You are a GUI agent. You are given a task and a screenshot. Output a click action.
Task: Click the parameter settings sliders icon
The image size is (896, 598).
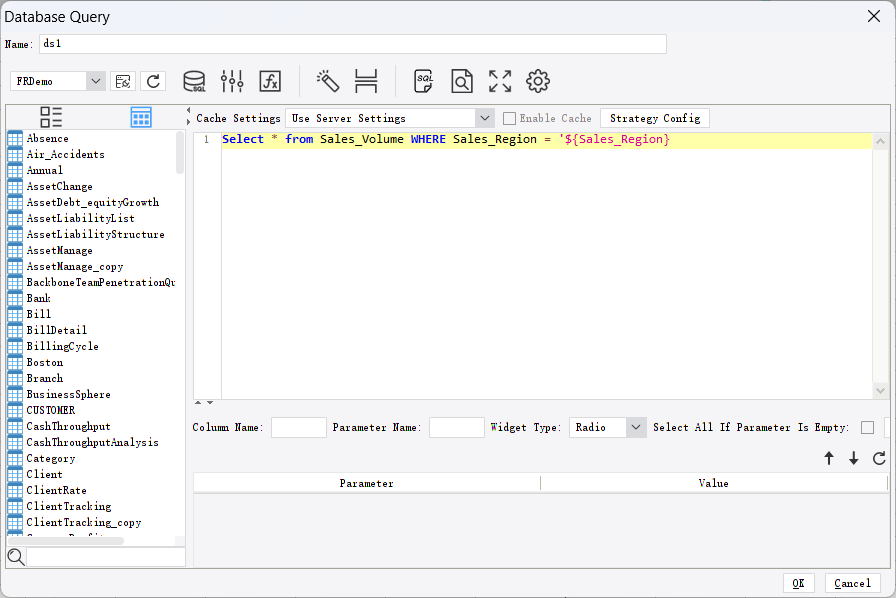[230, 81]
